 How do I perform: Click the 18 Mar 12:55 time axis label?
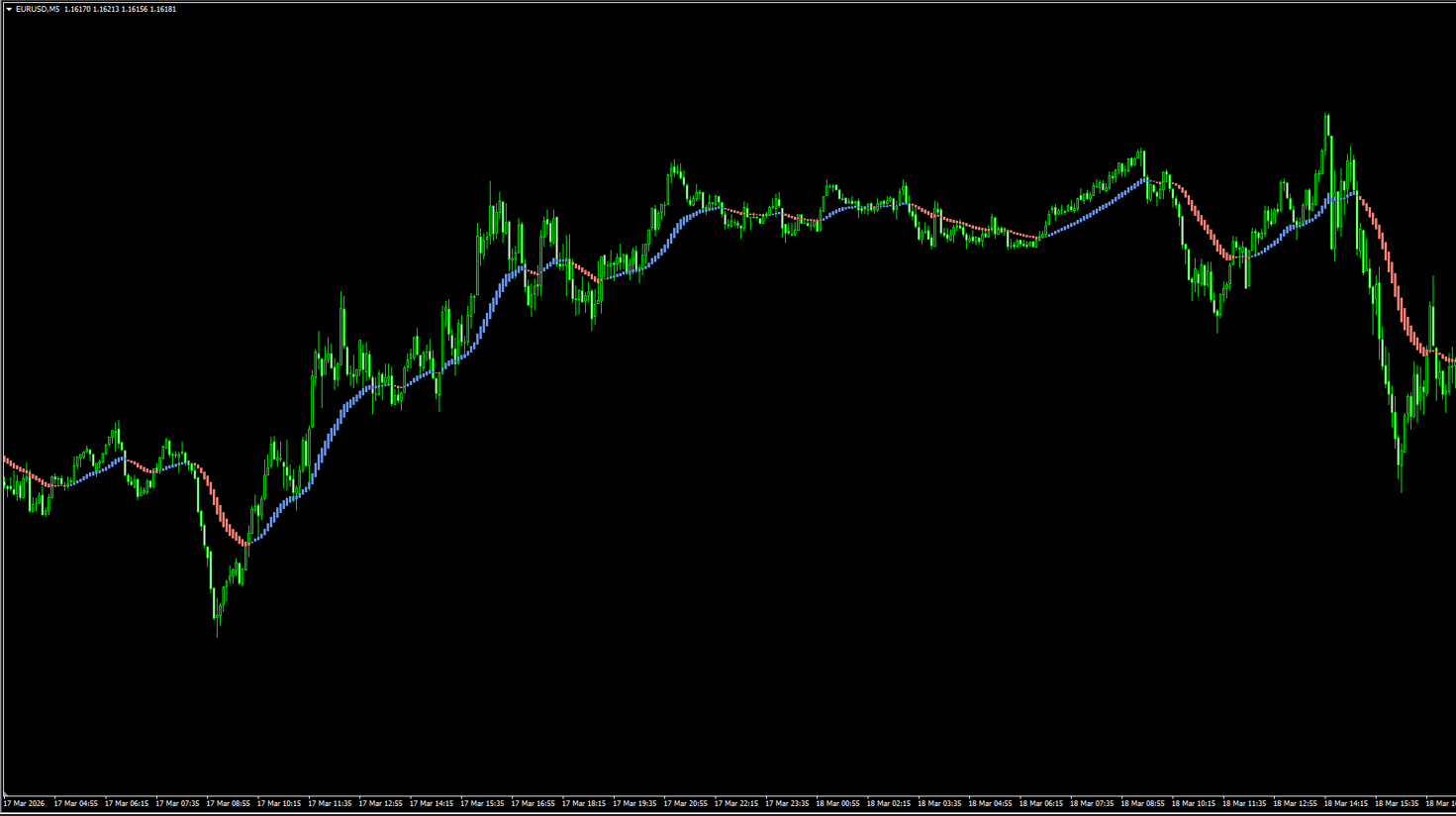click(1296, 803)
